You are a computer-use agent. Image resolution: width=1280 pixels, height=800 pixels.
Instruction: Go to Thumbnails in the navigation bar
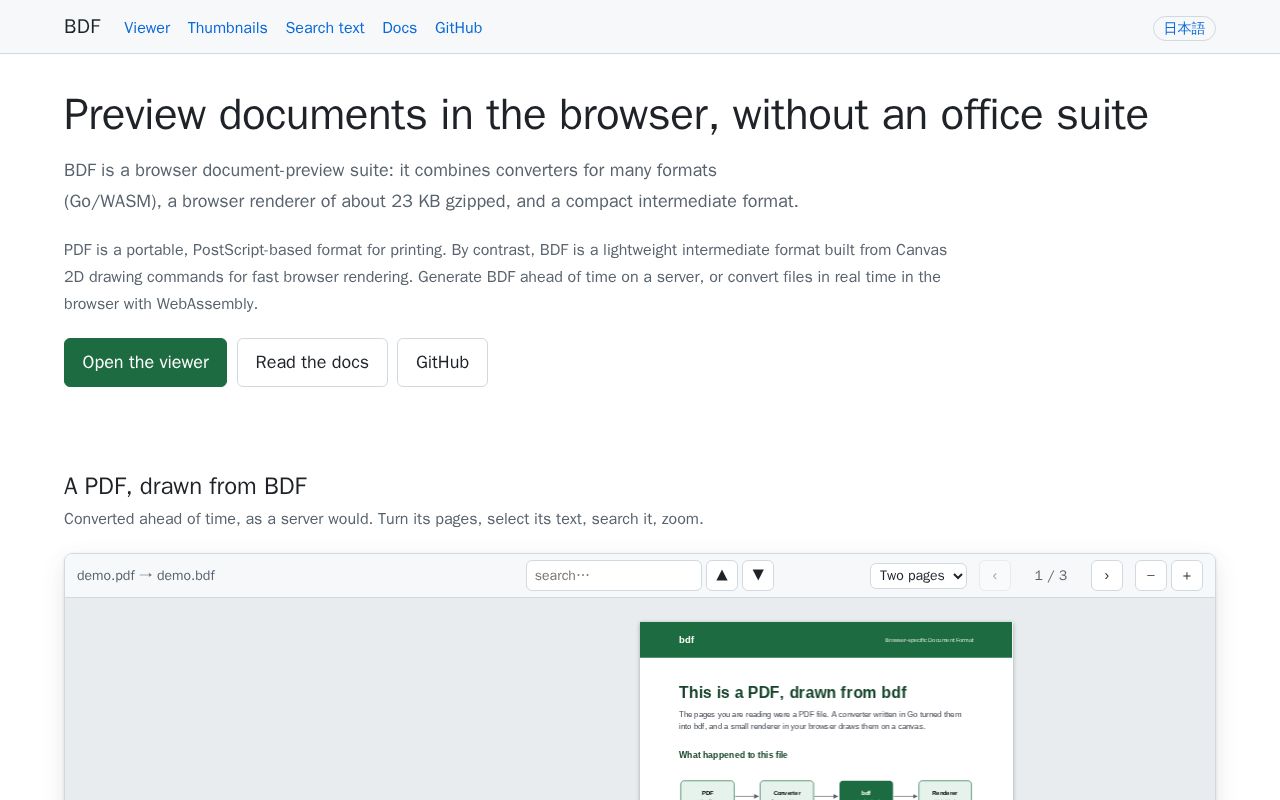[x=227, y=28]
